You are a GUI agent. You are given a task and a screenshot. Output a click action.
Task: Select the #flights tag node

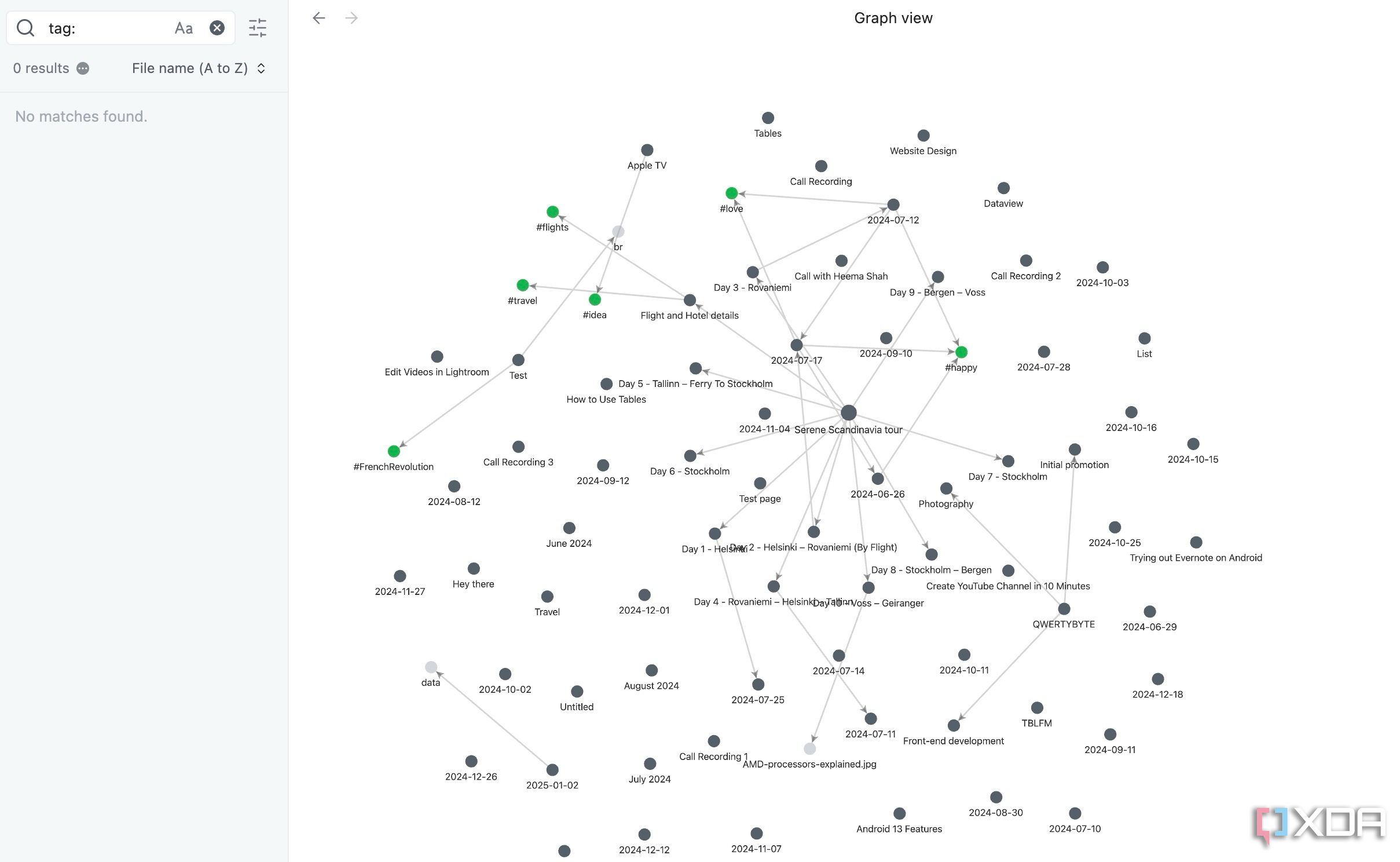[x=552, y=212]
